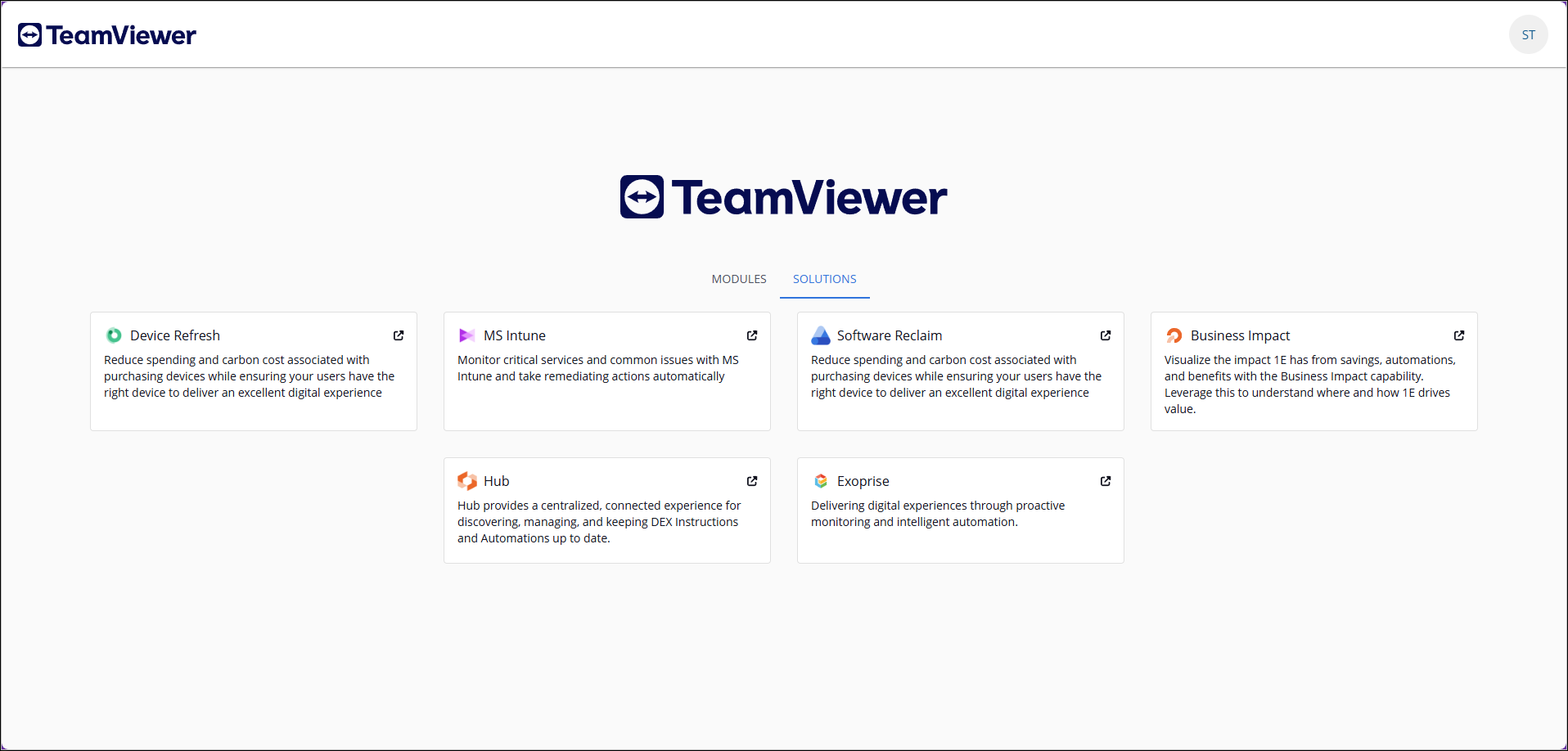Open Hub using the external link icon
The image size is (1568, 751).
(x=752, y=481)
